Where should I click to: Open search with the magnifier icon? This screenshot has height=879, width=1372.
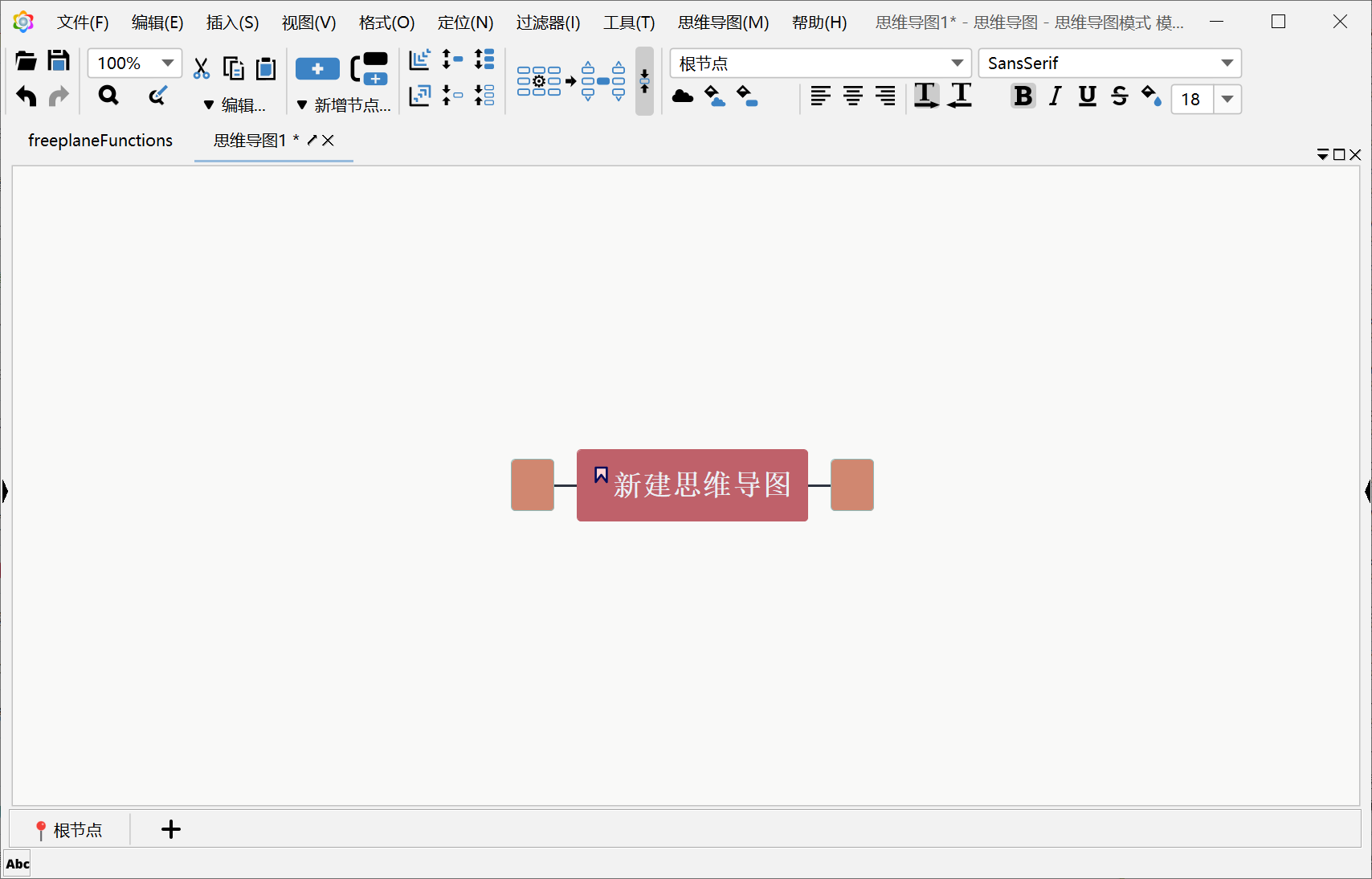click(x=108, y=96)
